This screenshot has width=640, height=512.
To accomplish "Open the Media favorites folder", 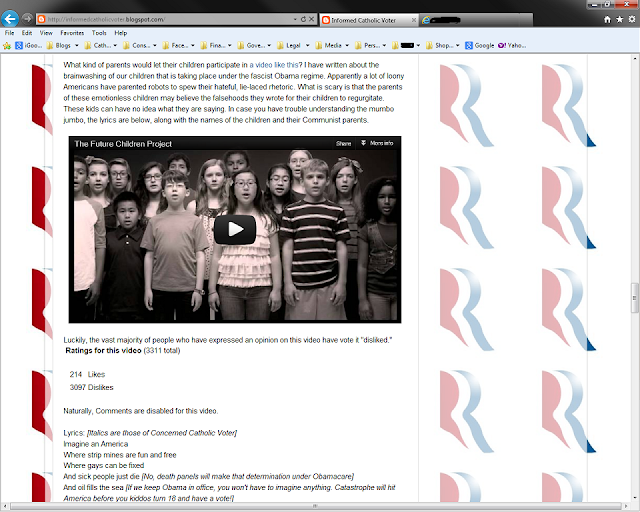I will click(x=329, y=46).
